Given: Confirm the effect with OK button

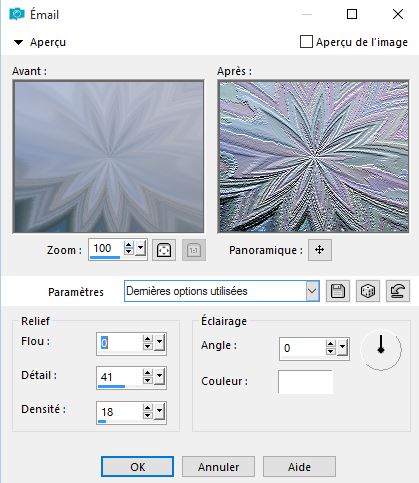Looking at the screenshot, I should 137,467.
